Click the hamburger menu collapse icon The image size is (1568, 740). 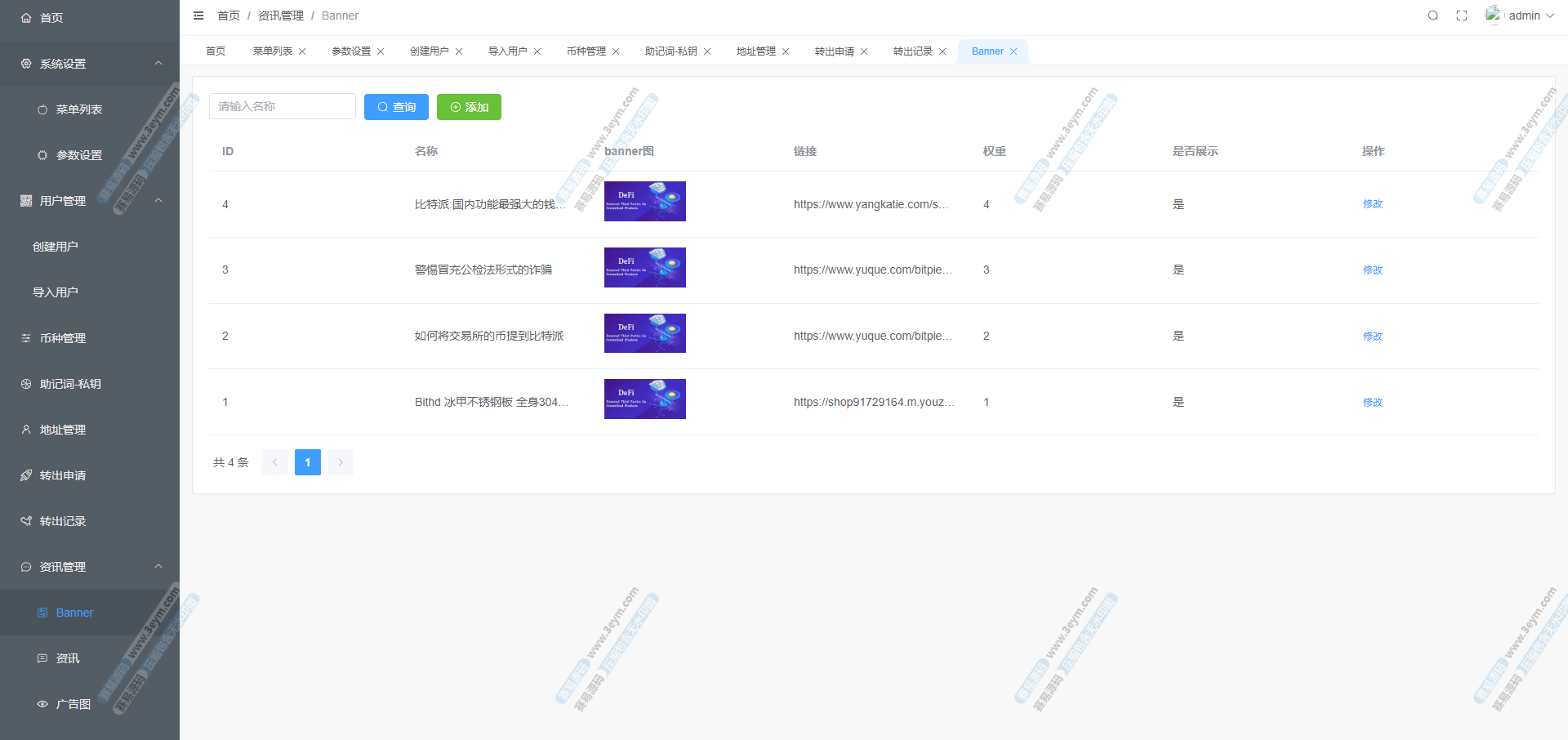pos(198,16)
